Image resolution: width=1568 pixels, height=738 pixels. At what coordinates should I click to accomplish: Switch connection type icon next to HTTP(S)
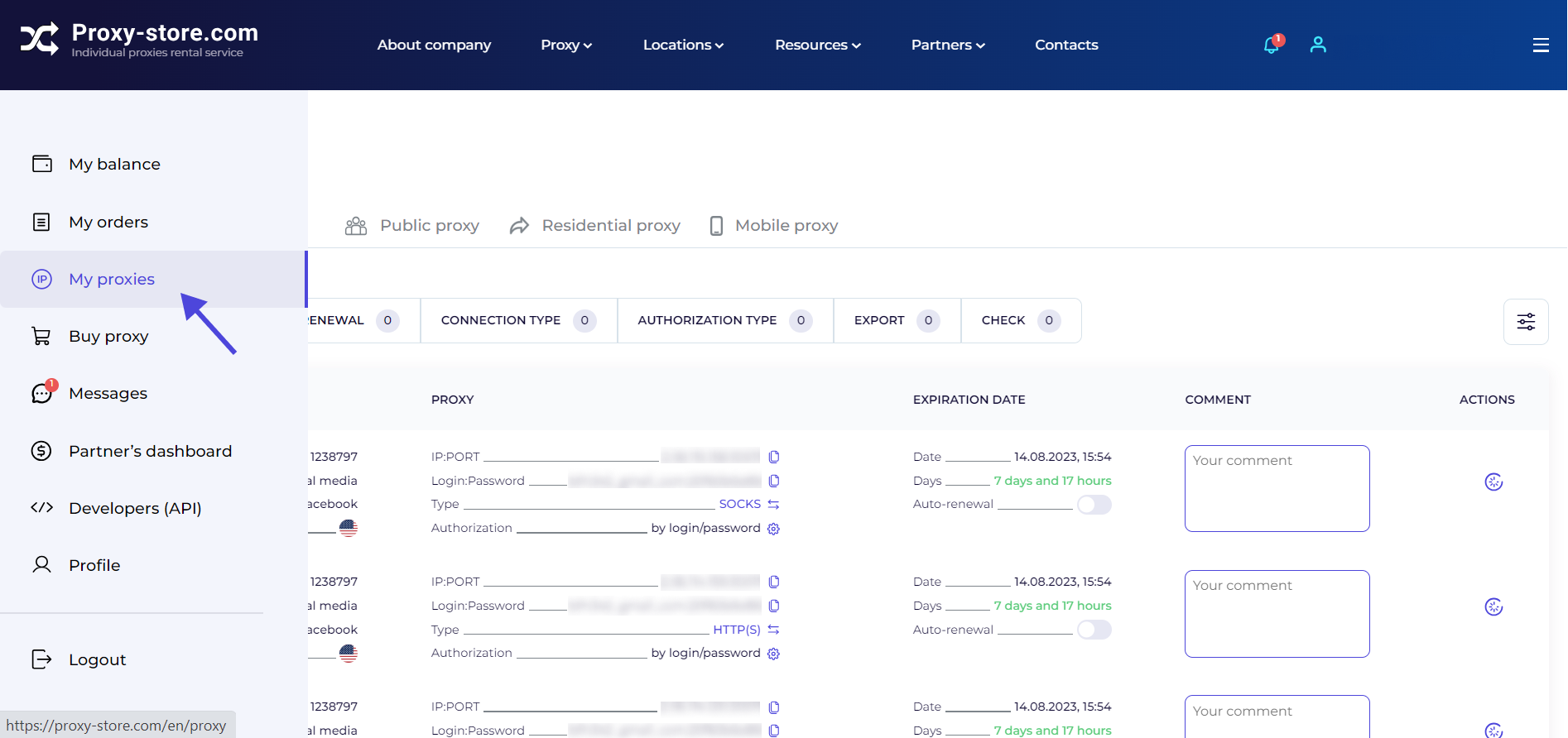click(773, 630)
